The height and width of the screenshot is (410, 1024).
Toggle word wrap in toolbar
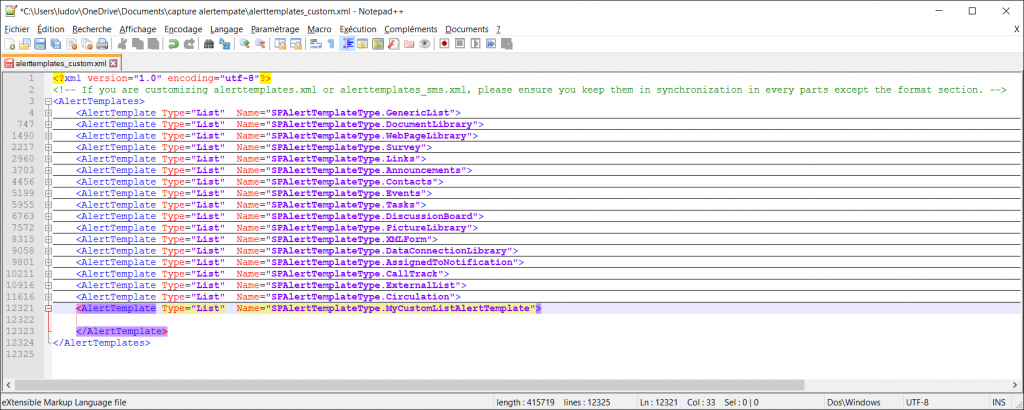(x=316, y=44)
